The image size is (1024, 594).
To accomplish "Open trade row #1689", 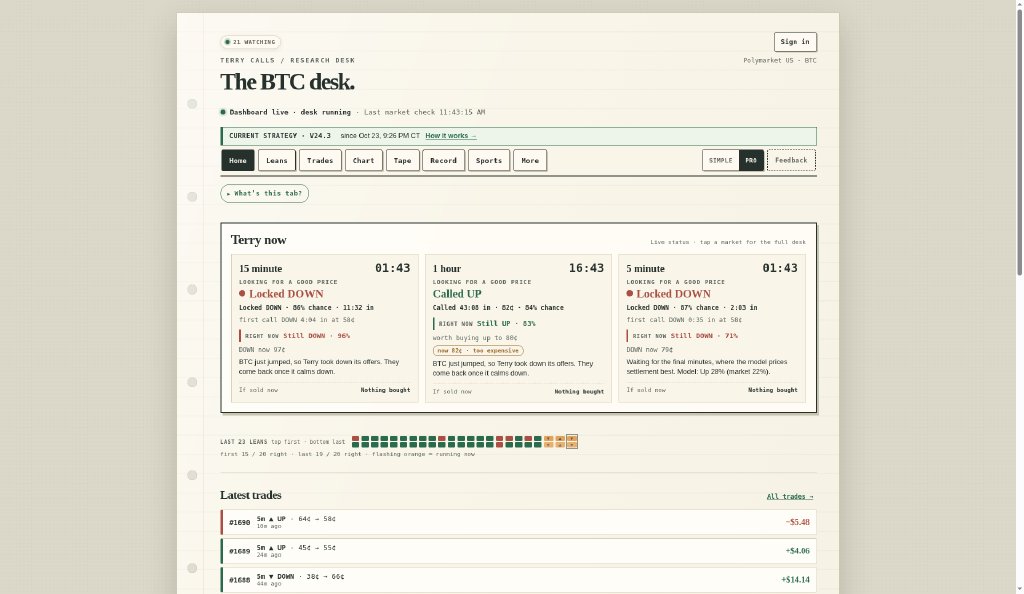I will pos(519,551).
